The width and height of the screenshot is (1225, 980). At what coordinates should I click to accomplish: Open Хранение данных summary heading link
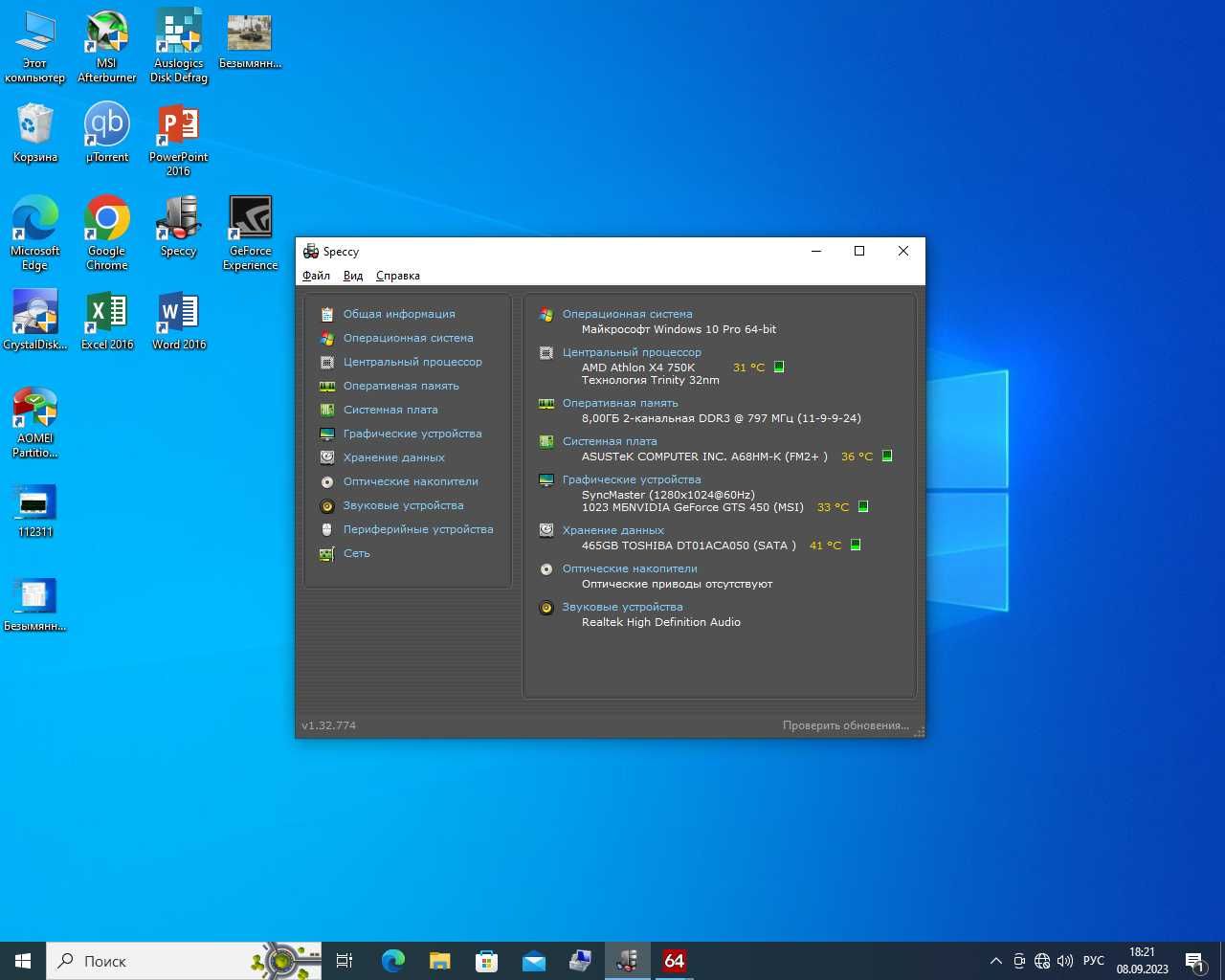(x=612, y=530)
